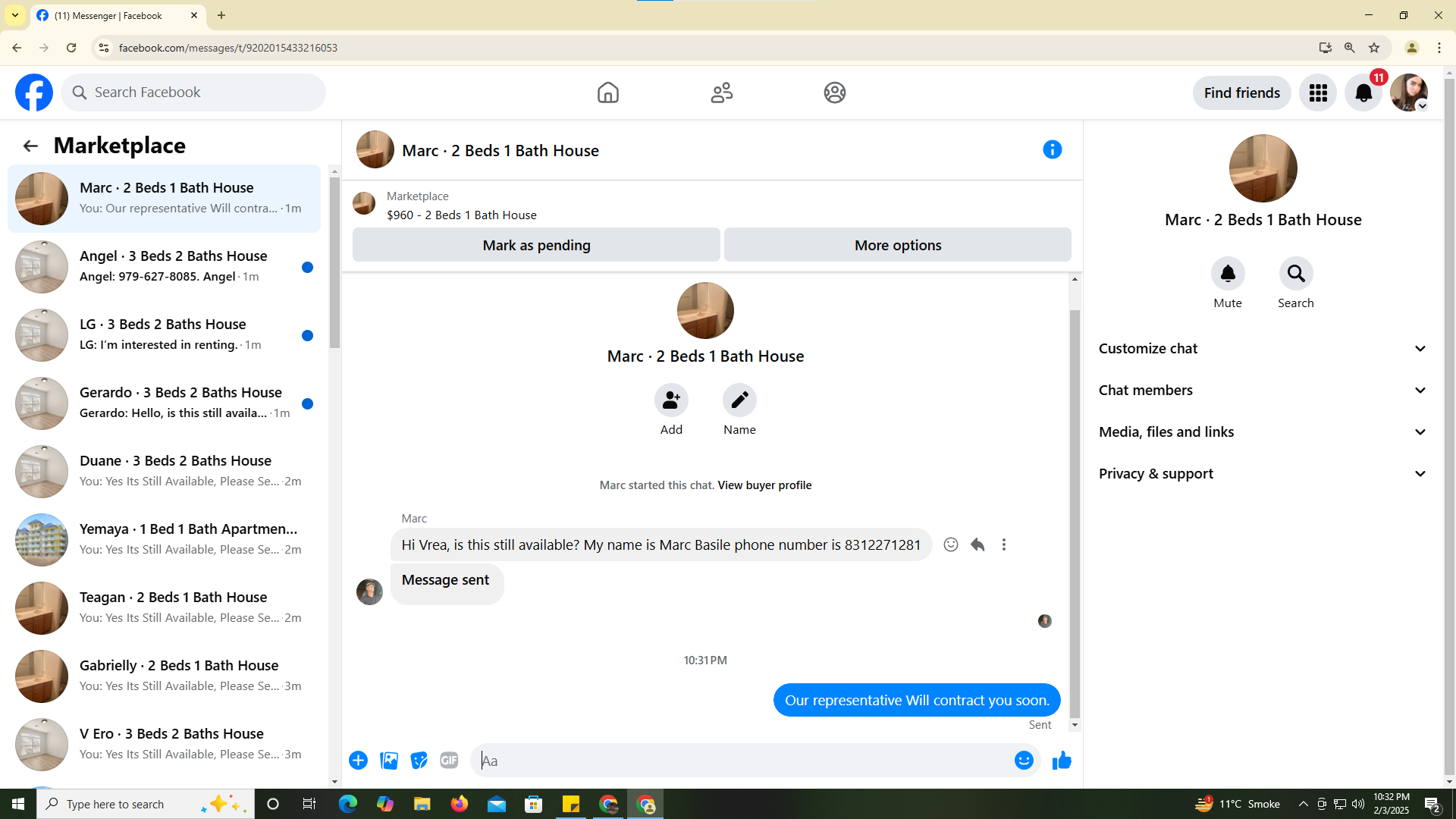This screenshot has width=1456, height=819.
Task: Open View buyer profile link
Action: [x=764, y=485]
